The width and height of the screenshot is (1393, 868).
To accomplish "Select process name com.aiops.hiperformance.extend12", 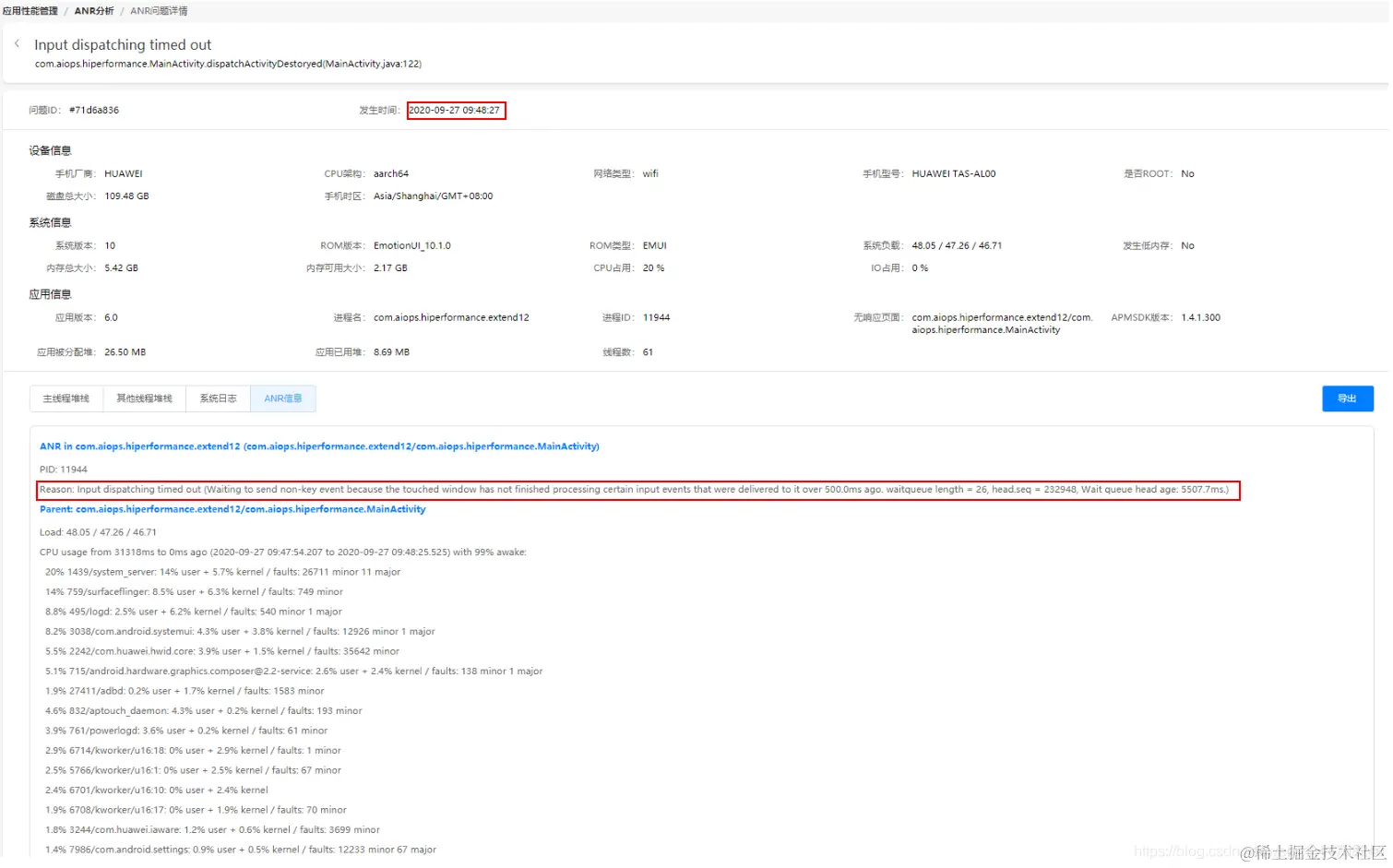I will [x=451, y=317].
